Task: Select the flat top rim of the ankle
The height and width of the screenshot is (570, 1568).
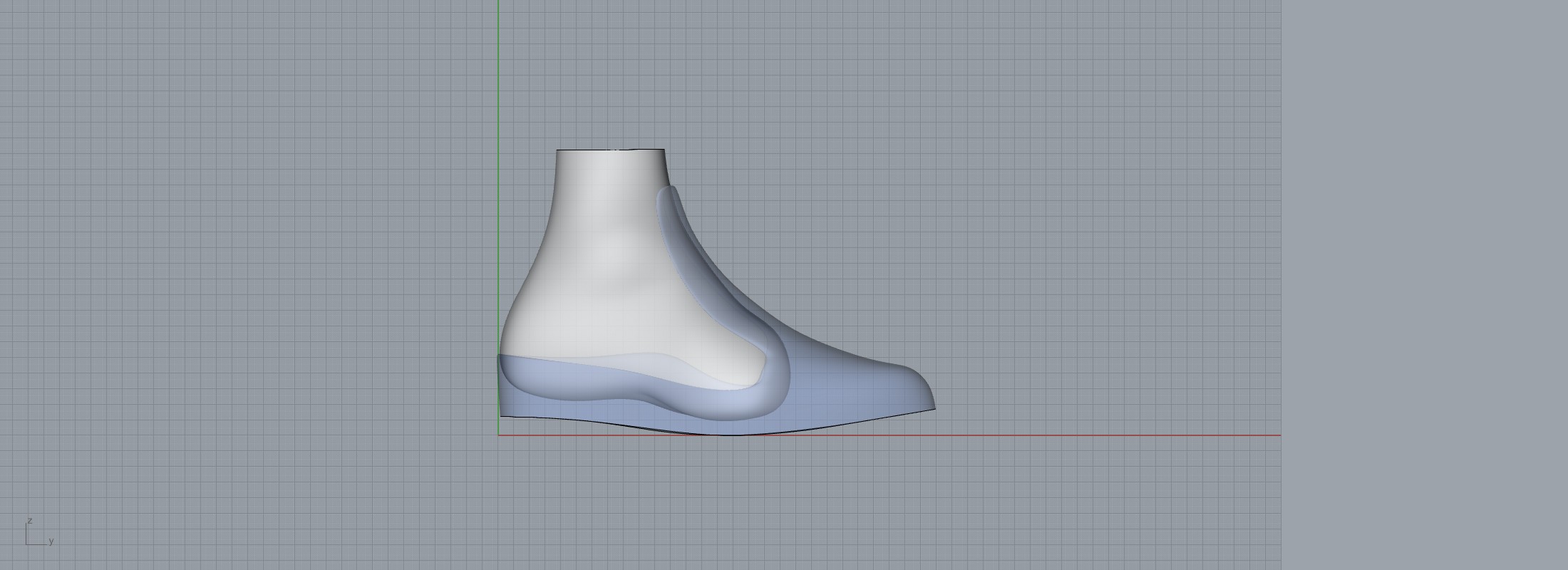Action: click(x=610, y=150)
